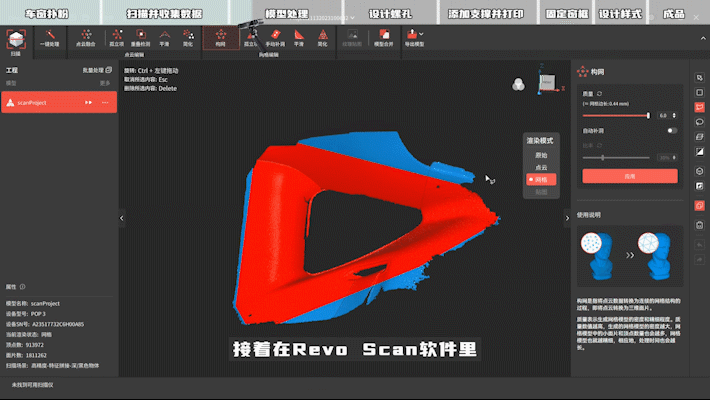Image resolution: width=710 pixels, height=400 pixels.
Task: Collapse the left project panel arrow
Action: pos(122,218)
